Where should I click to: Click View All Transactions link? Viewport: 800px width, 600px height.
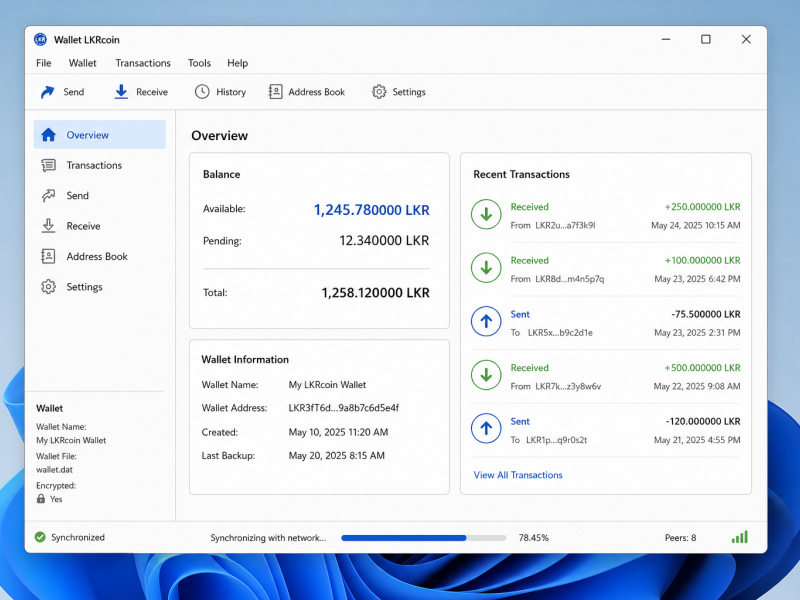[518, 475]
